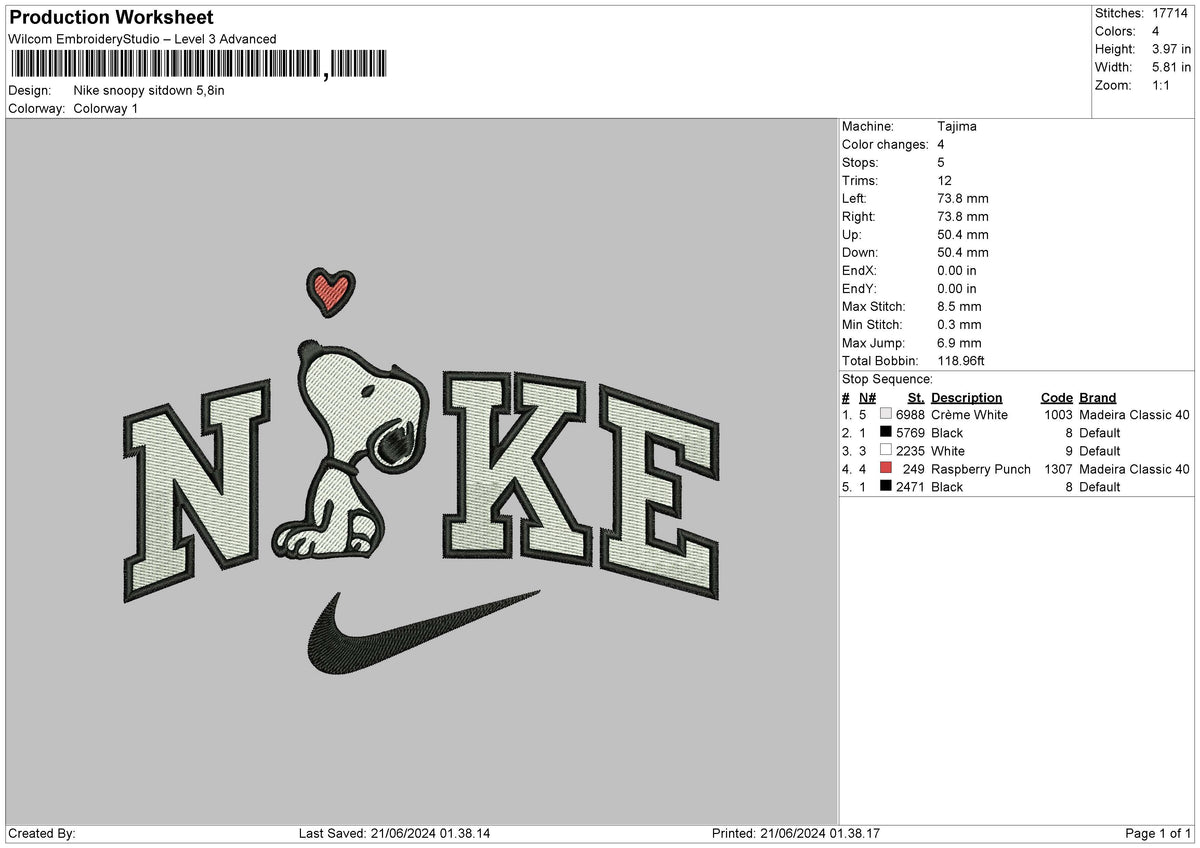This screenshot has height=848, width=1200.
Task: Click the Brand column header
Action: click(1097, 397)
